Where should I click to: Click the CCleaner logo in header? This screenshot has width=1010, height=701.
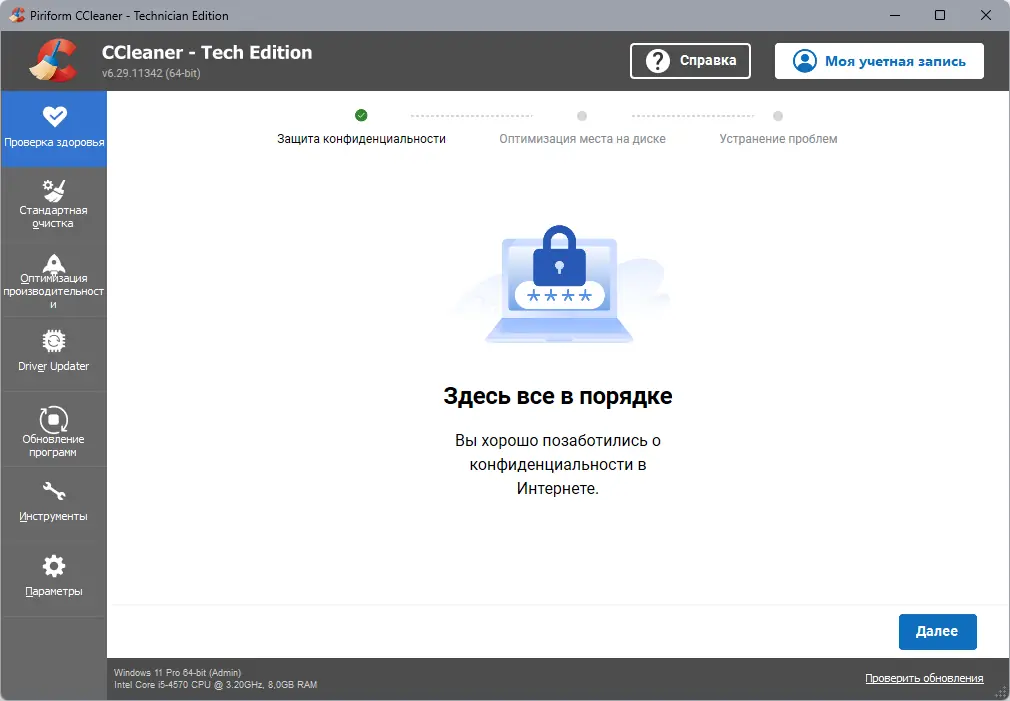[x=53, y=61]
